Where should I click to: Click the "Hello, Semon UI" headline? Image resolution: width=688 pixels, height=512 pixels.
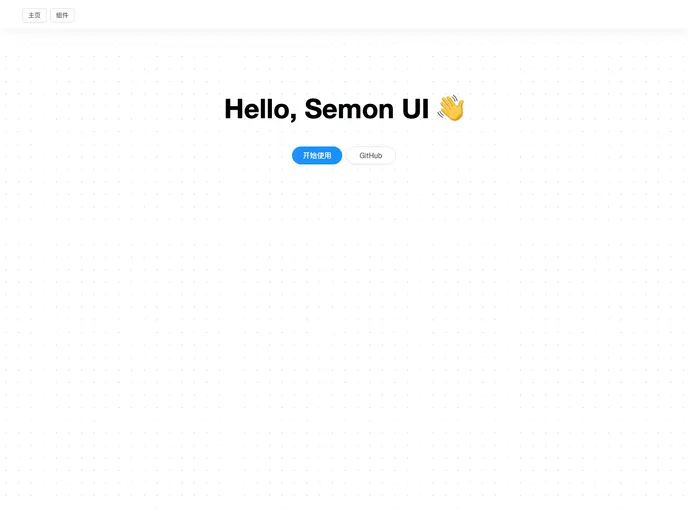[x=330, y=109]
